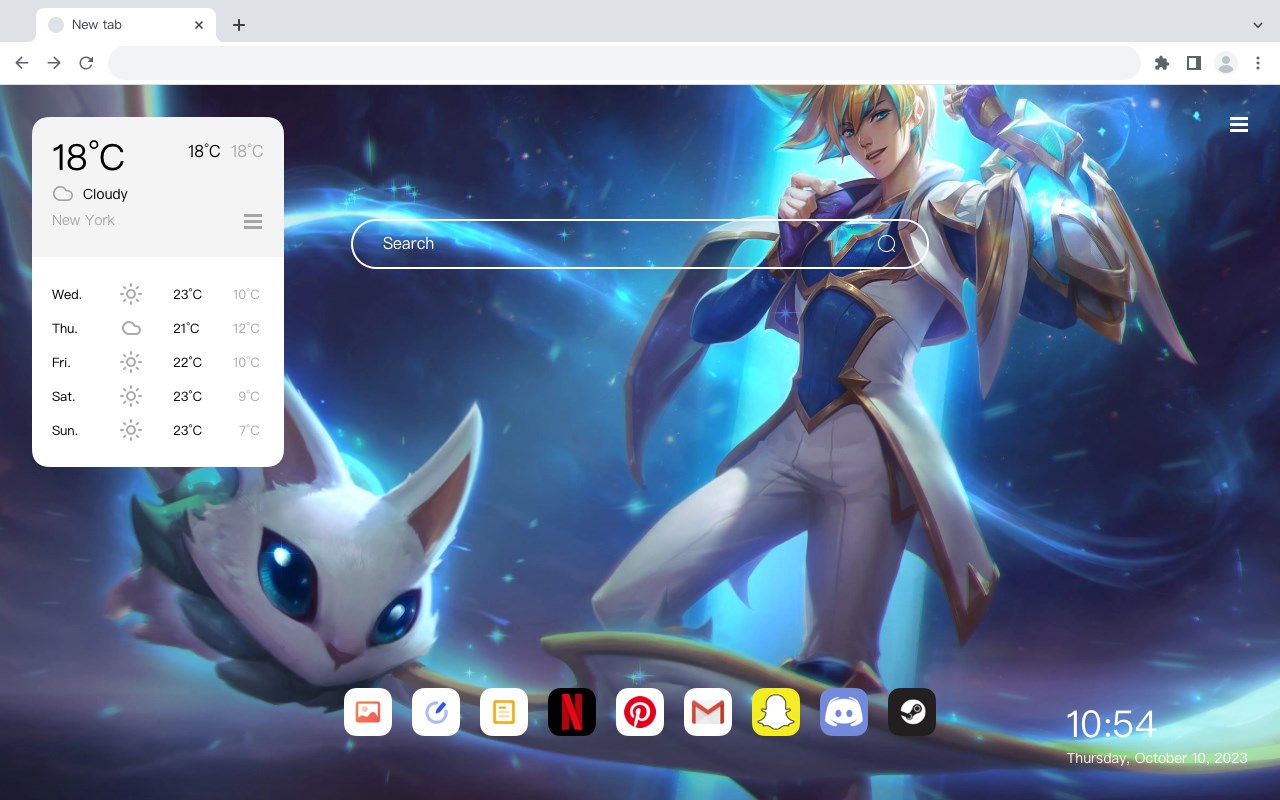Select the Sat. forecast row
The width and height of the screenshot is (1280, 800).
158,396
